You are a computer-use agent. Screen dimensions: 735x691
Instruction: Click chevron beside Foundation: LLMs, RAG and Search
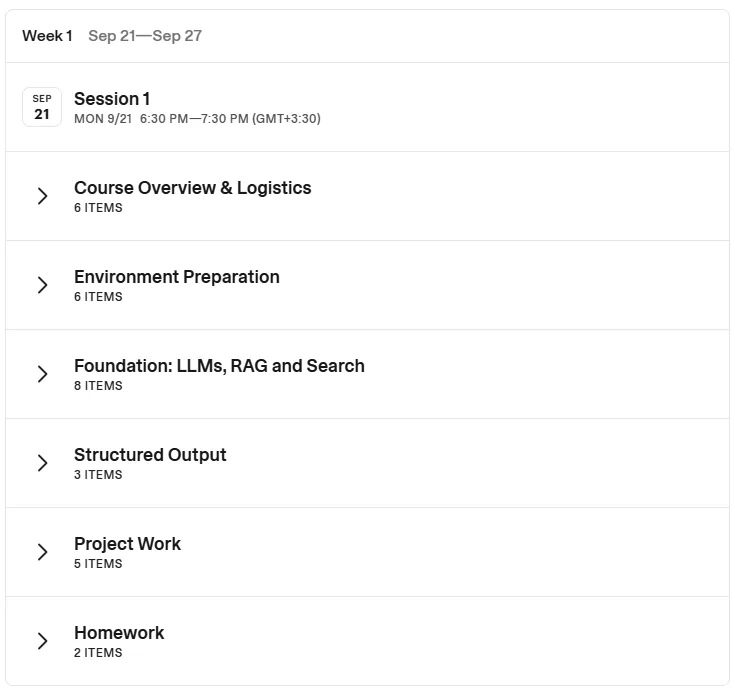[x=42, y=374]
